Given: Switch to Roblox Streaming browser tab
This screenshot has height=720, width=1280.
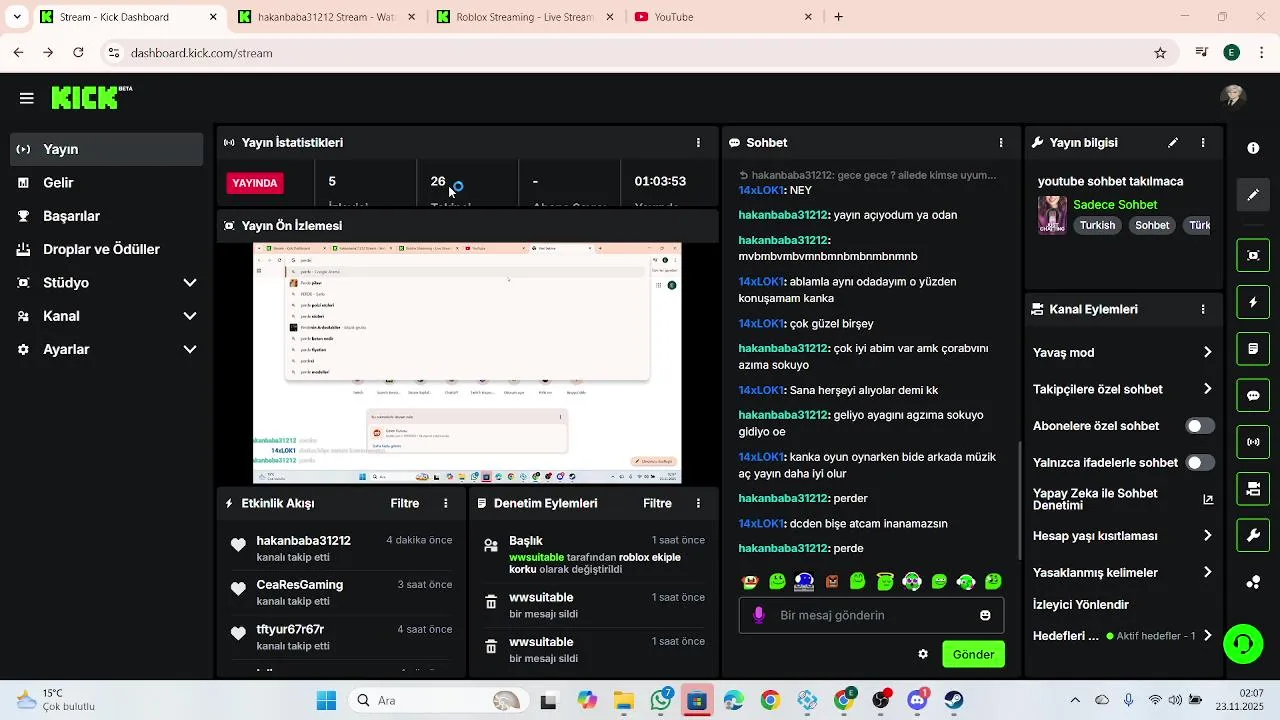Looking at the screenshot, I should (523, 17).
